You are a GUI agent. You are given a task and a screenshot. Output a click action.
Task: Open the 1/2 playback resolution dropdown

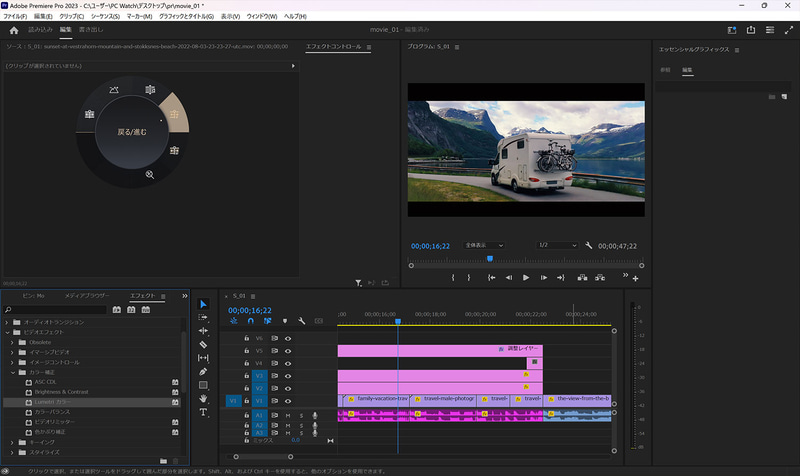[558, 245]
